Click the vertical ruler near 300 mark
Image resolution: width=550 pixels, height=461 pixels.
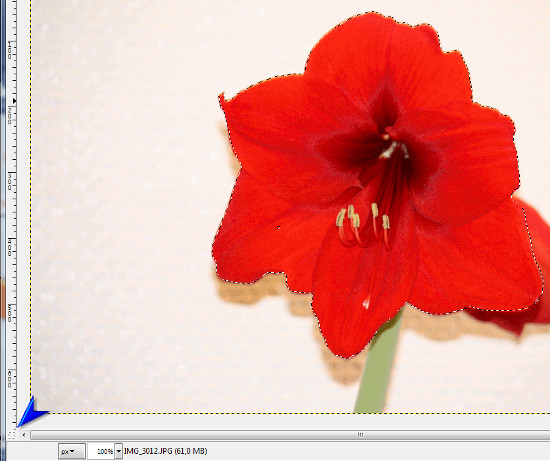point(12,180)
